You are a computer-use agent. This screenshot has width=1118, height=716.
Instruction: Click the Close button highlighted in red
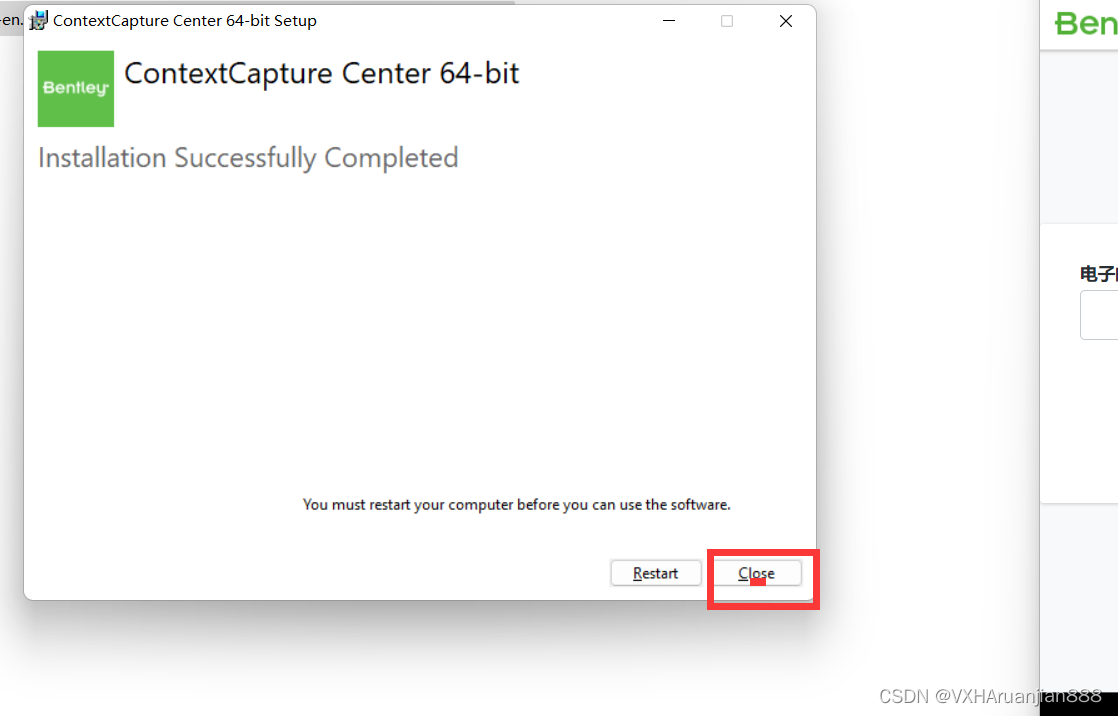(x=756, y=572)
